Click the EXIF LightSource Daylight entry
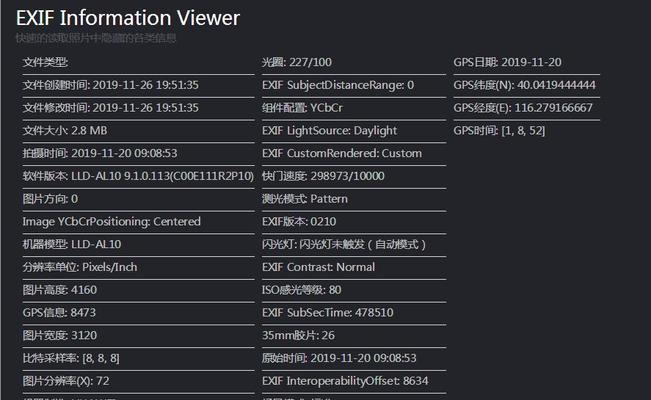Screen dimensions: 651x400 click(x=329, y=130)
